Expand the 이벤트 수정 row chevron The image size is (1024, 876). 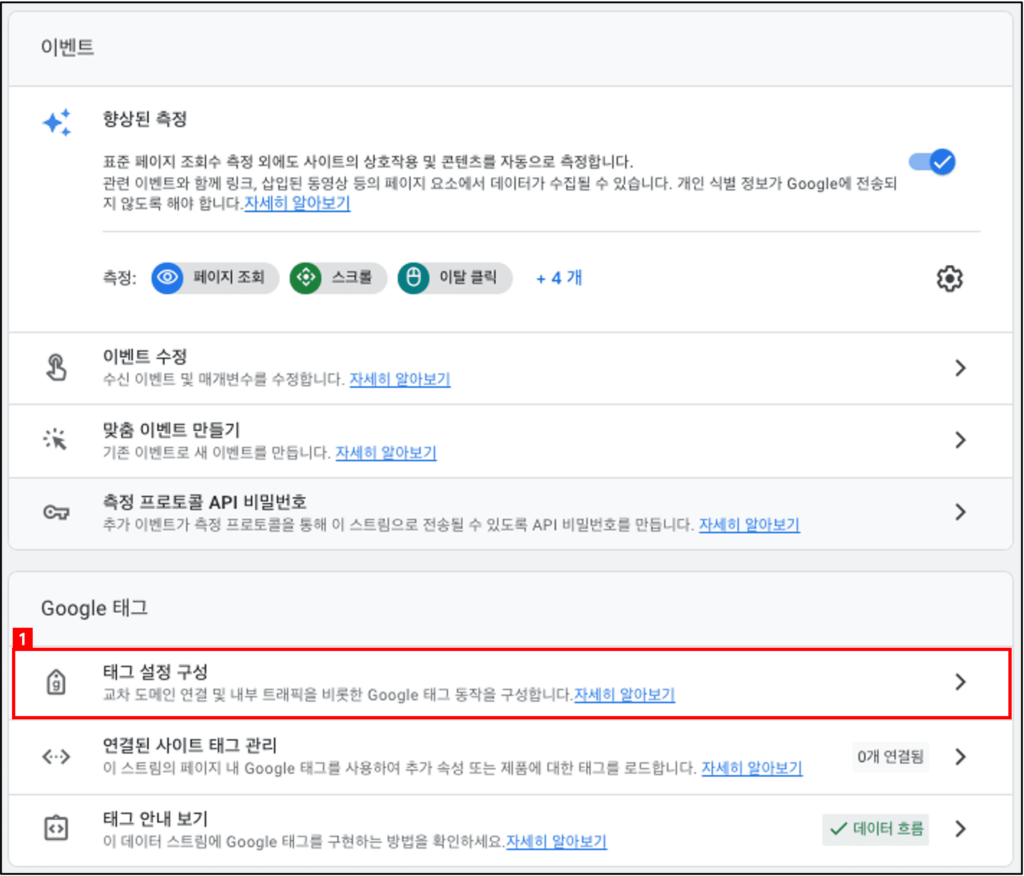tap(960, 368)
